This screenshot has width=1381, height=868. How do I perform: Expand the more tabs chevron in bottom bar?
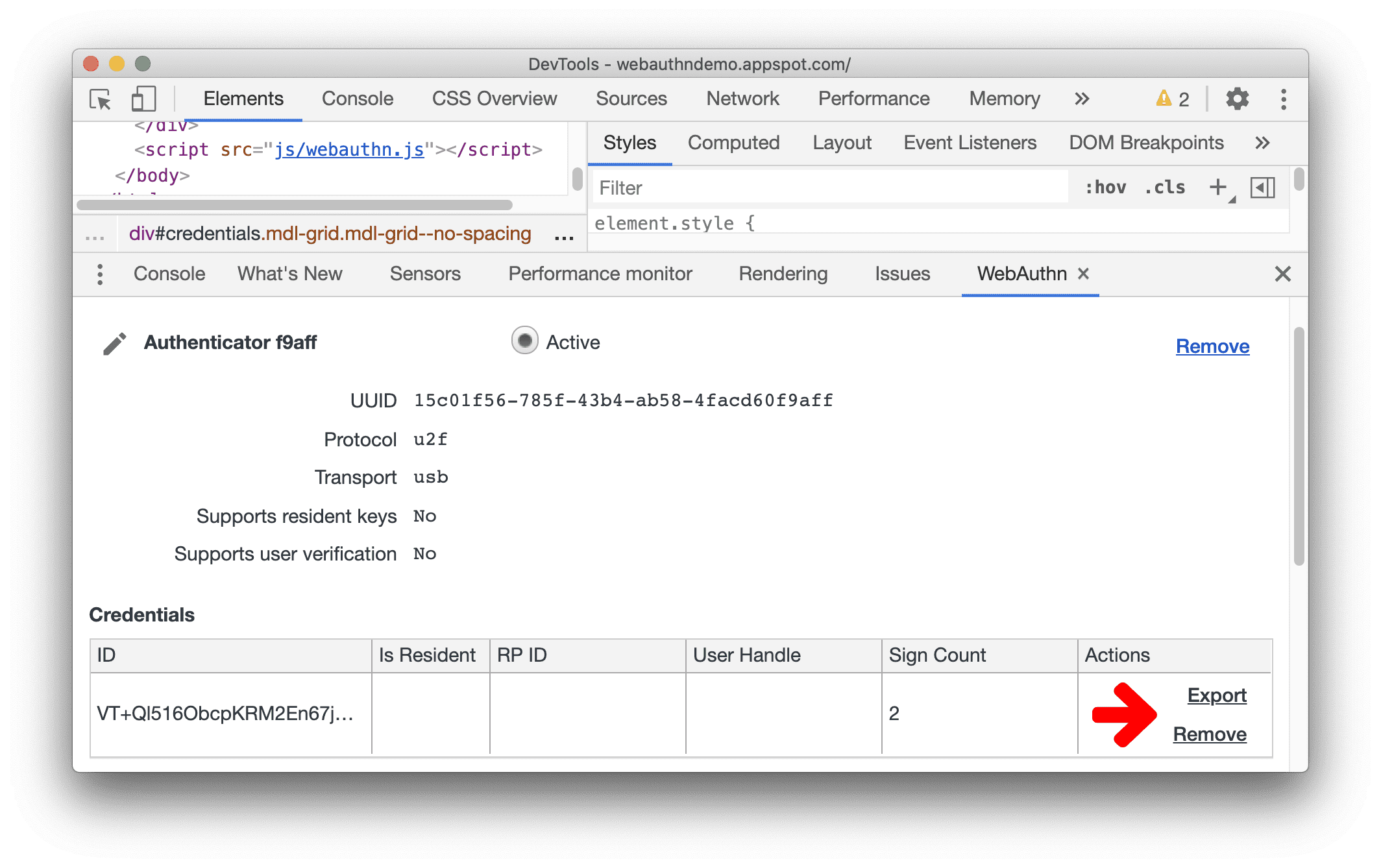pos(100,275)
